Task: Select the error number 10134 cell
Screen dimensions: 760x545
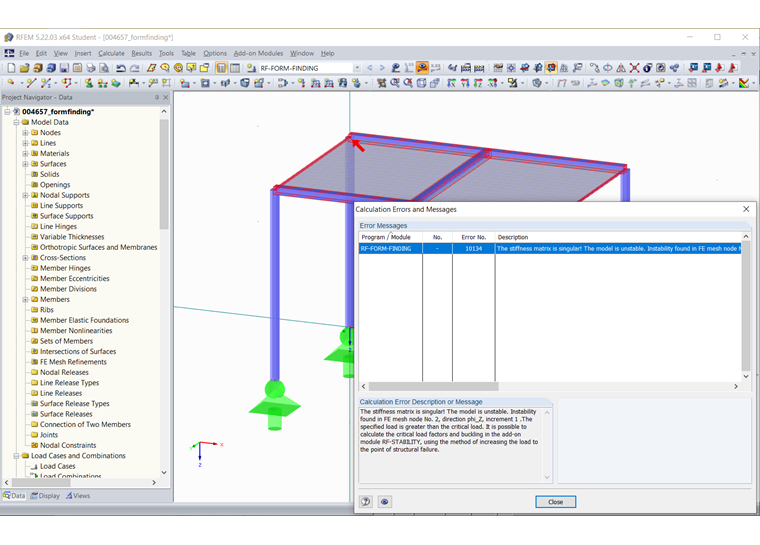Action: pos(474,248)
